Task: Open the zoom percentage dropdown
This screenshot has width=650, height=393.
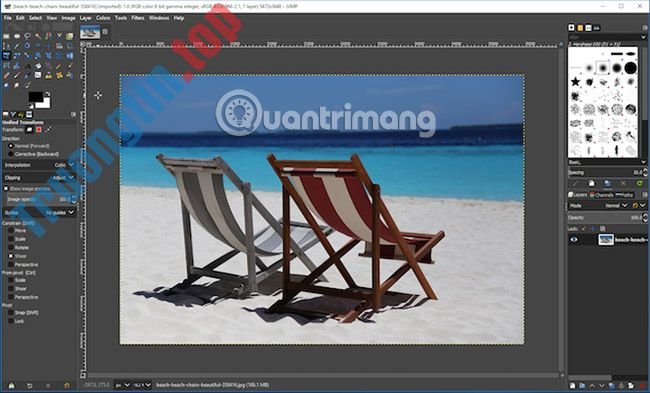Action: [142, 385]
